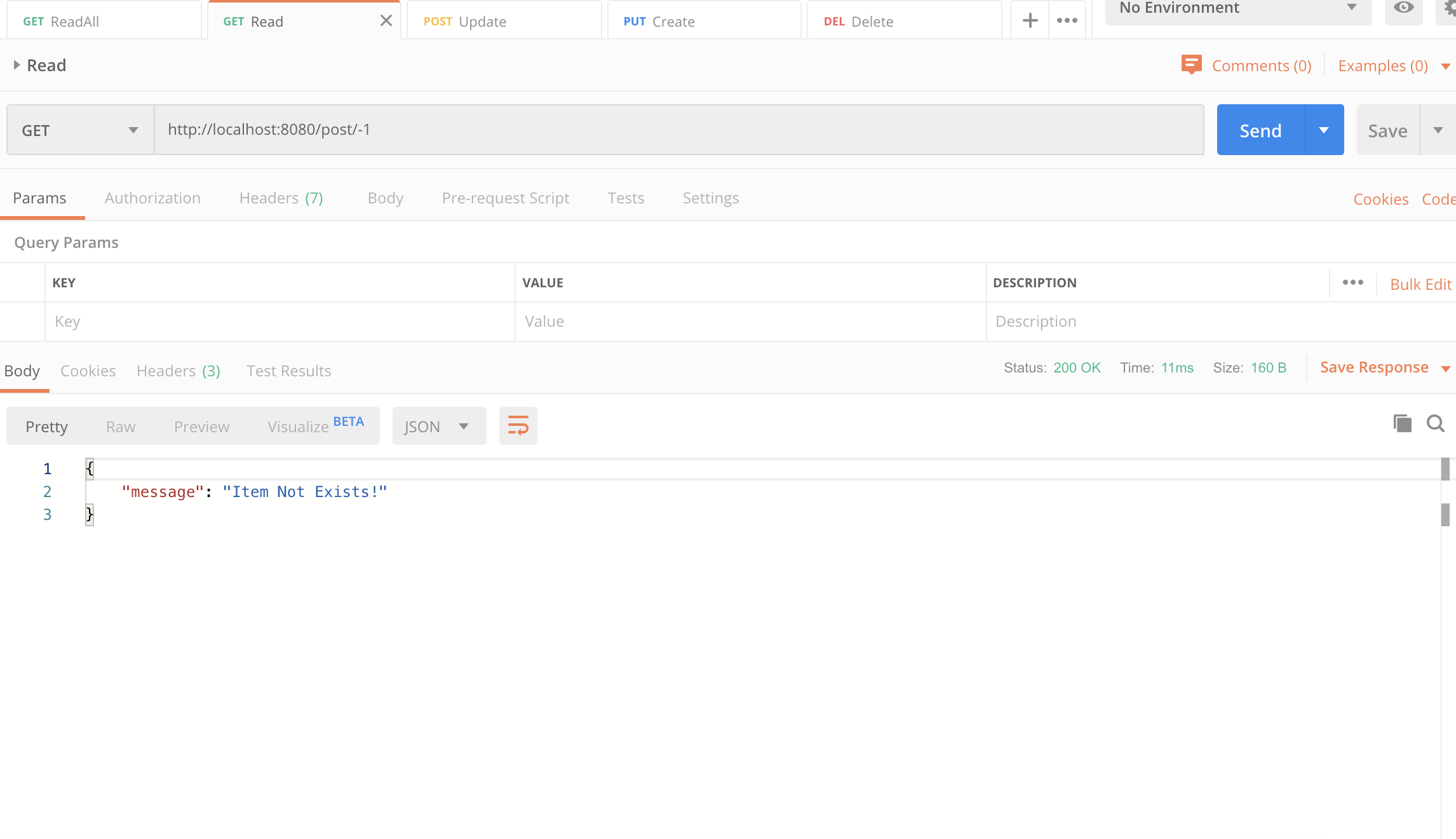Switch to the PUT Create tab
This screenshot has height=839, width=1456.
704,21
